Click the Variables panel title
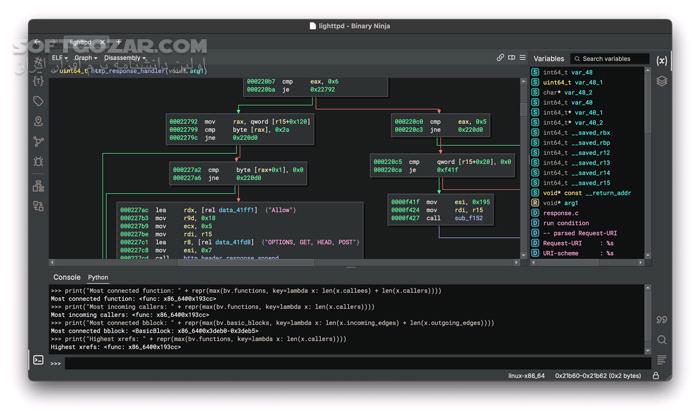Screen dimensions: 700x418 (549, 59)
